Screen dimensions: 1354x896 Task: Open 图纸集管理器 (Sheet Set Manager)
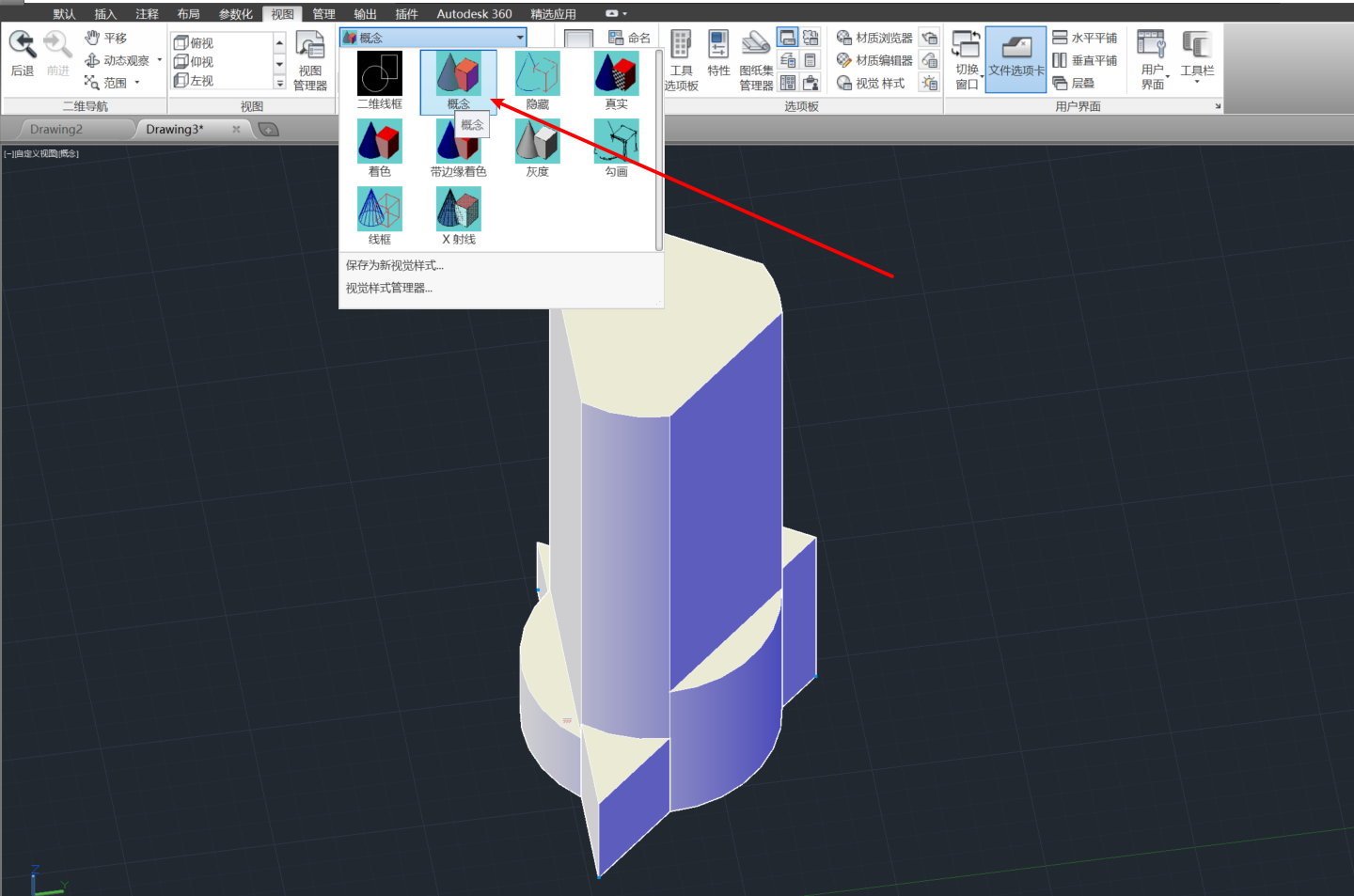(x=756, y=61)
